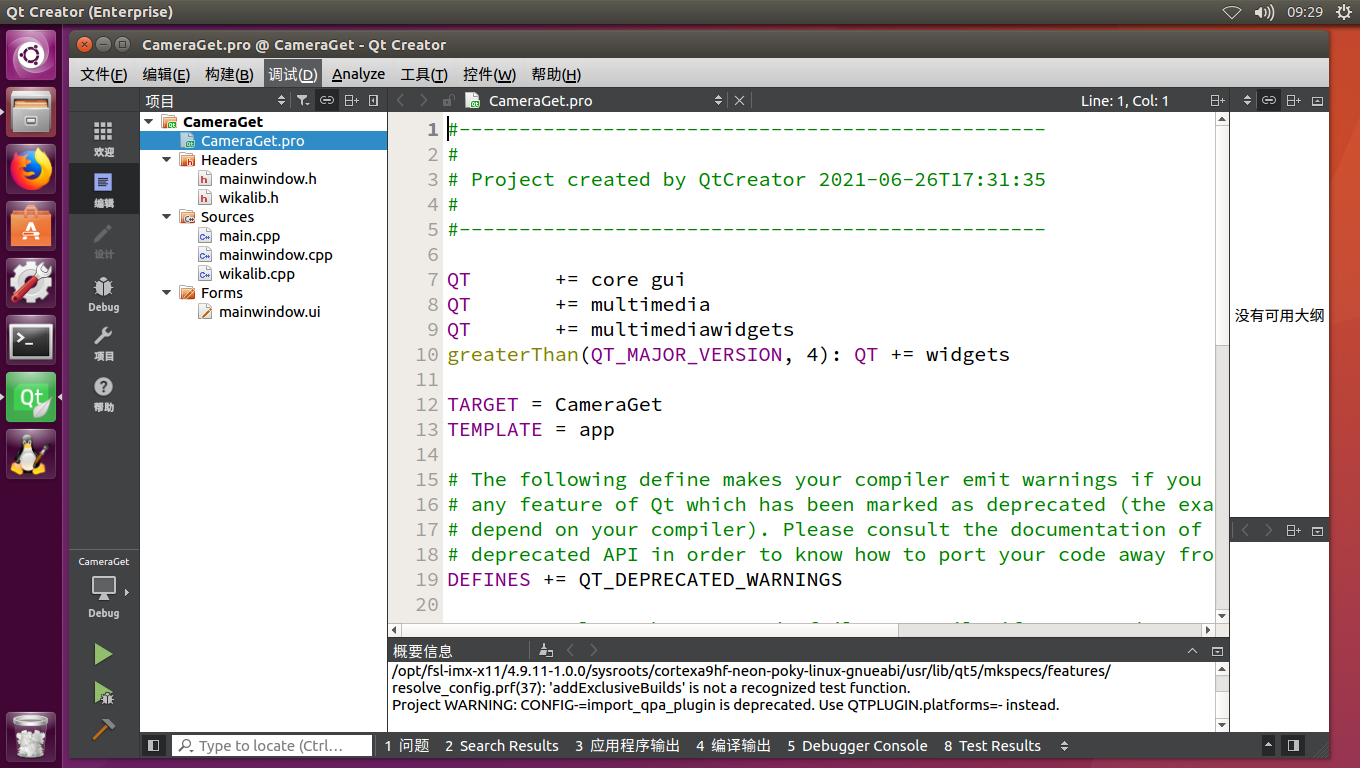Open the Design (设计) mode
This screenshot has height=768, width=1360.
tap(103, 241)
